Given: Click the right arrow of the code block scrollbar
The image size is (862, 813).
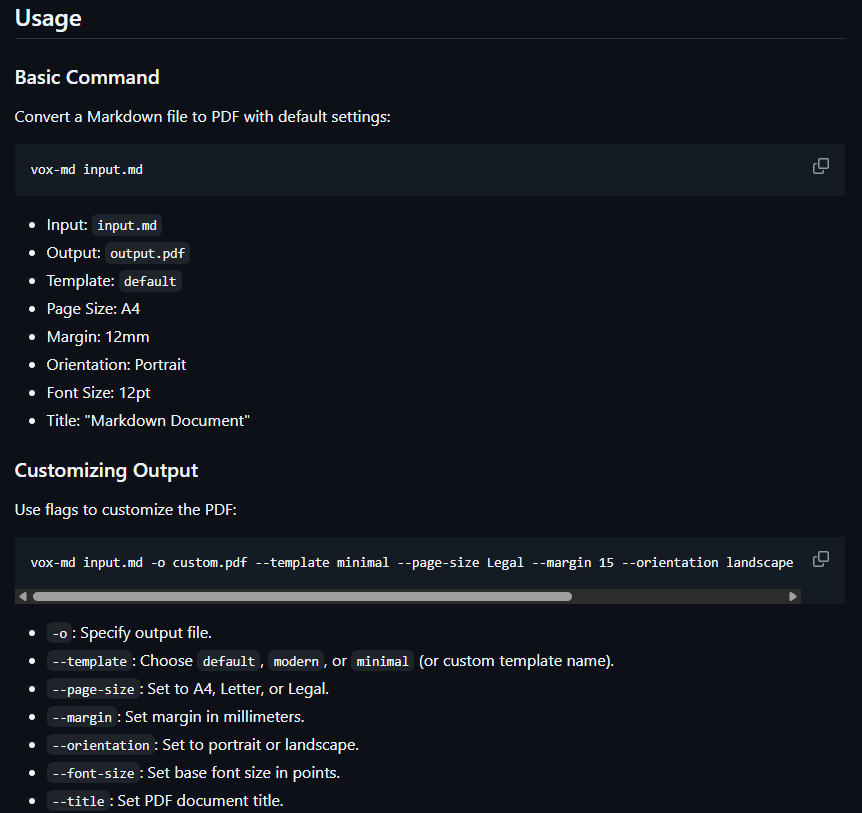Looking at the screenshot, I should [x=793, y=595].
